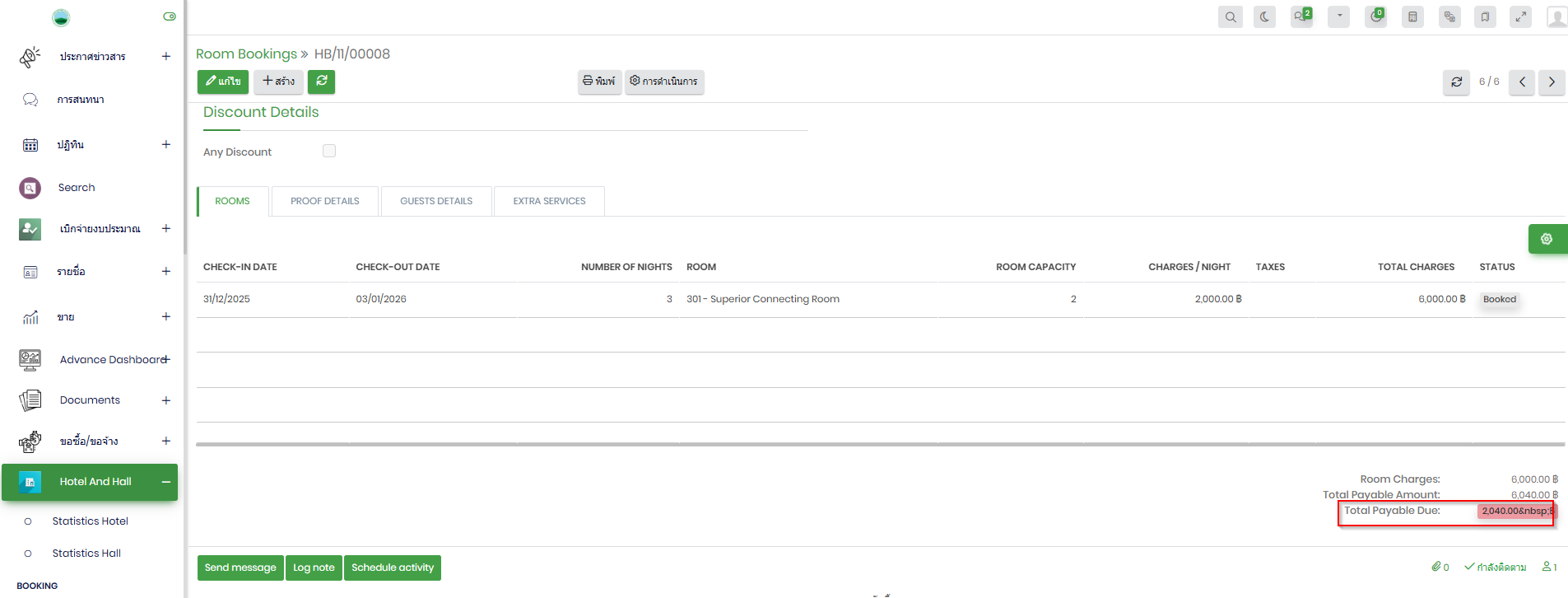Enter fullscreen with the expand arrows icon

click(1520, 16)
